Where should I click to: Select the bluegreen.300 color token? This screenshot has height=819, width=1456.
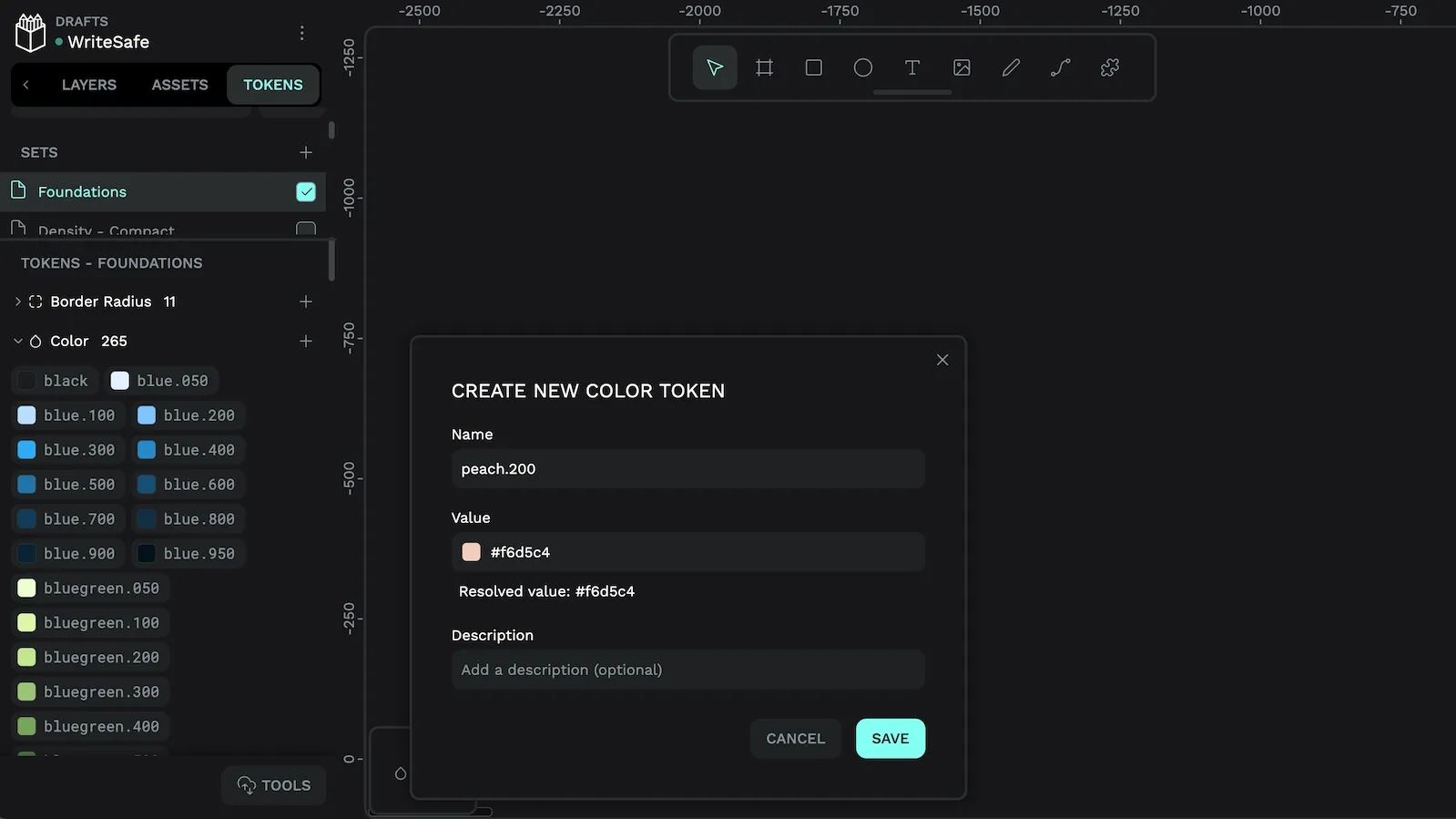point(90,692)
